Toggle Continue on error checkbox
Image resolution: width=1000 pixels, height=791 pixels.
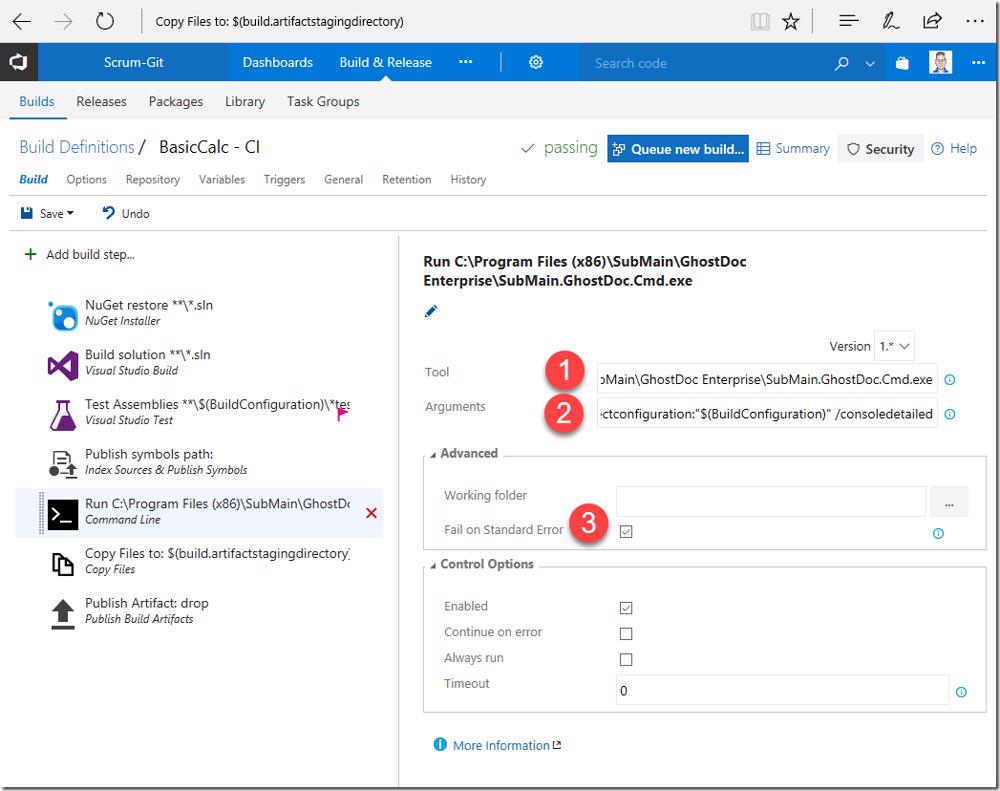click(x=626, y=633)
